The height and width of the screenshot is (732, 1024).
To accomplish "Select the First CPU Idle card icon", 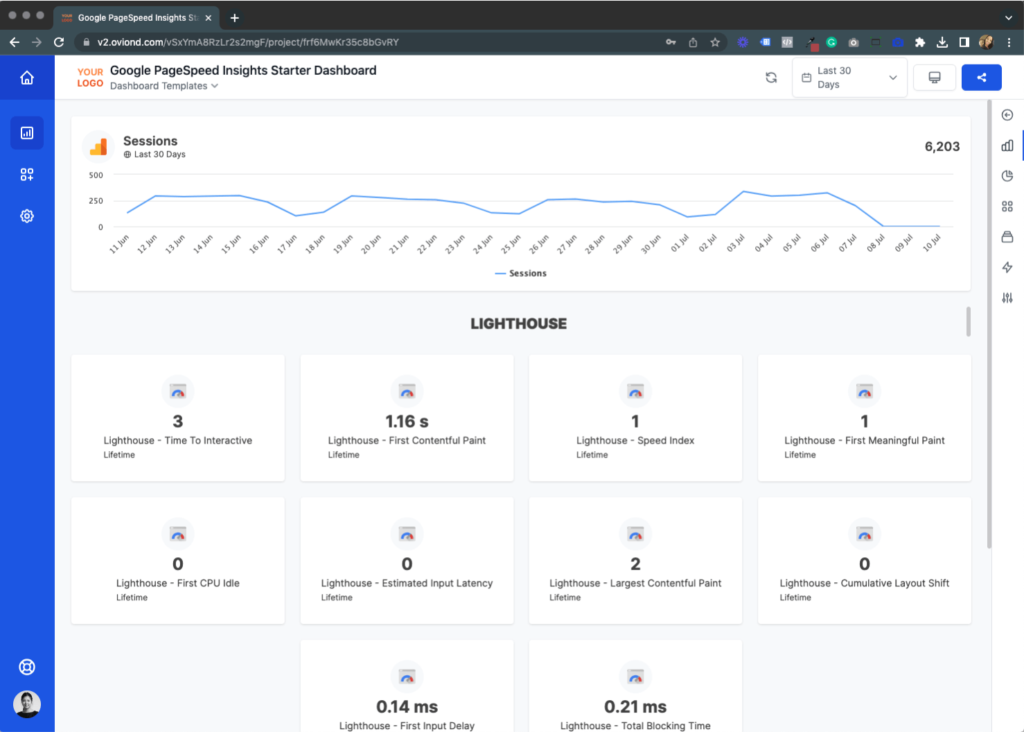I will [x=178, y=533].
